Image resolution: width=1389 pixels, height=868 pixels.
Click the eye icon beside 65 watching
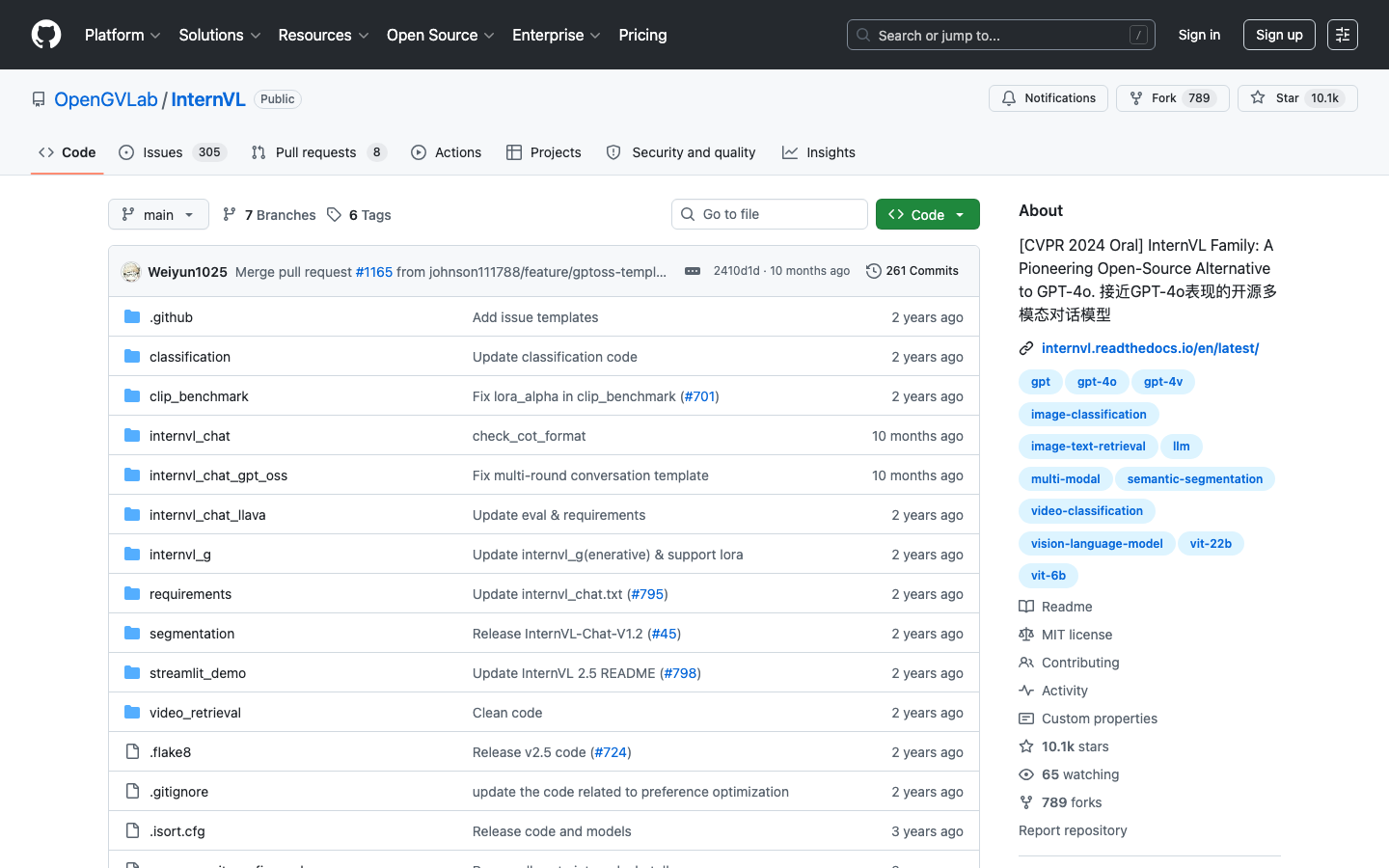pos(1026,774)
